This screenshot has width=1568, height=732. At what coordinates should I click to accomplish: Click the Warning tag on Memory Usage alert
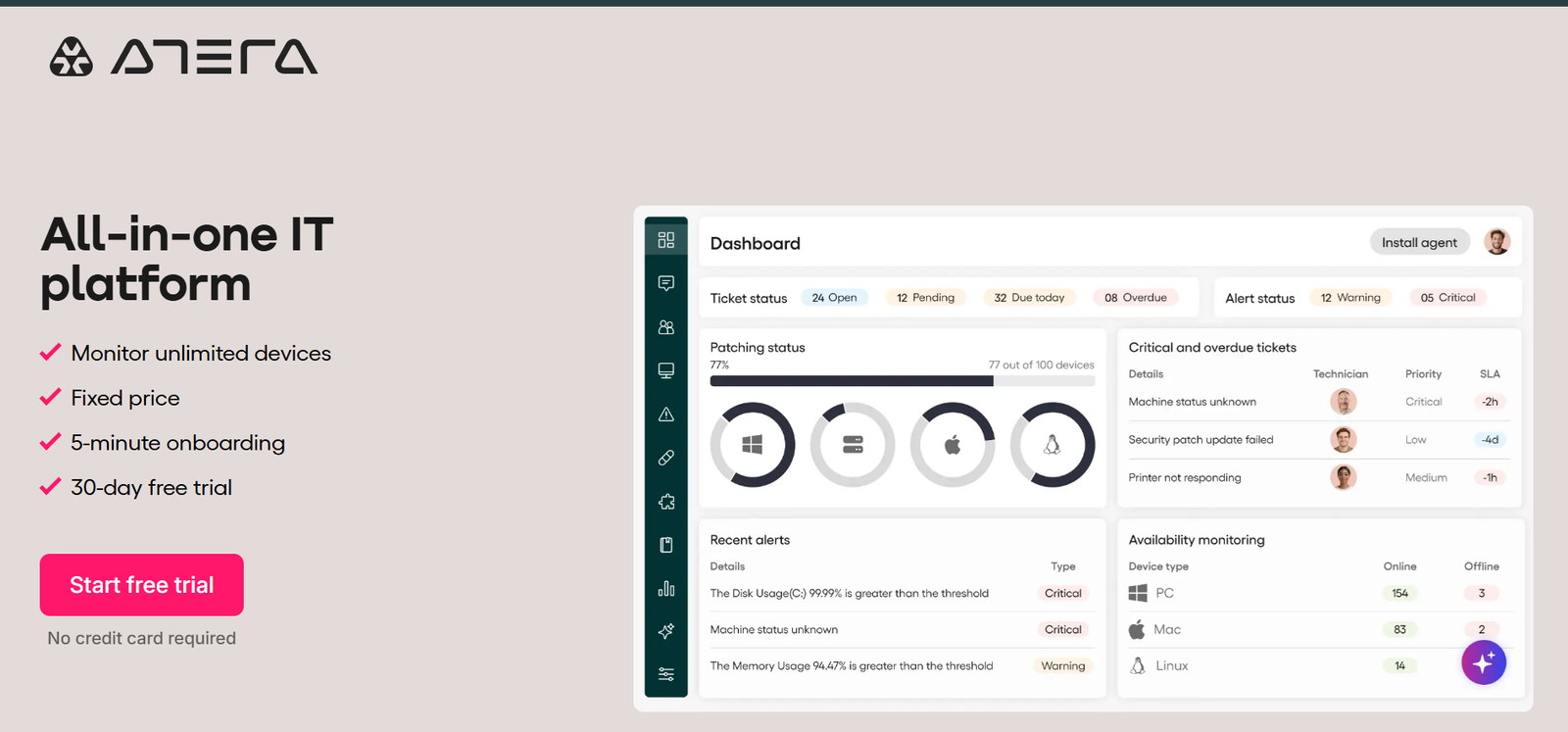[1062, 665]
